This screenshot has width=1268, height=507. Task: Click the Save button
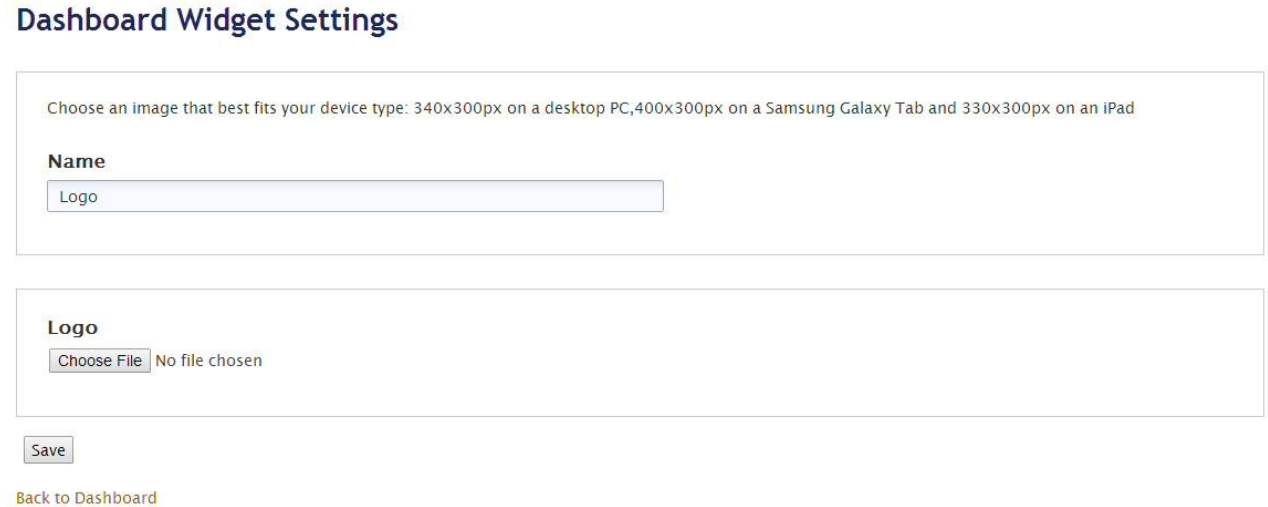pos(48,451)
